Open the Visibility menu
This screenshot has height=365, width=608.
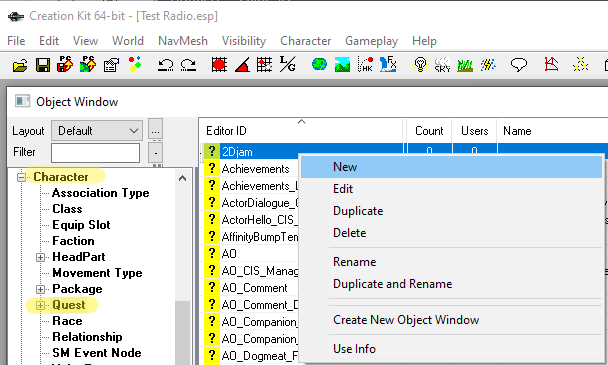tap(244, 41)
